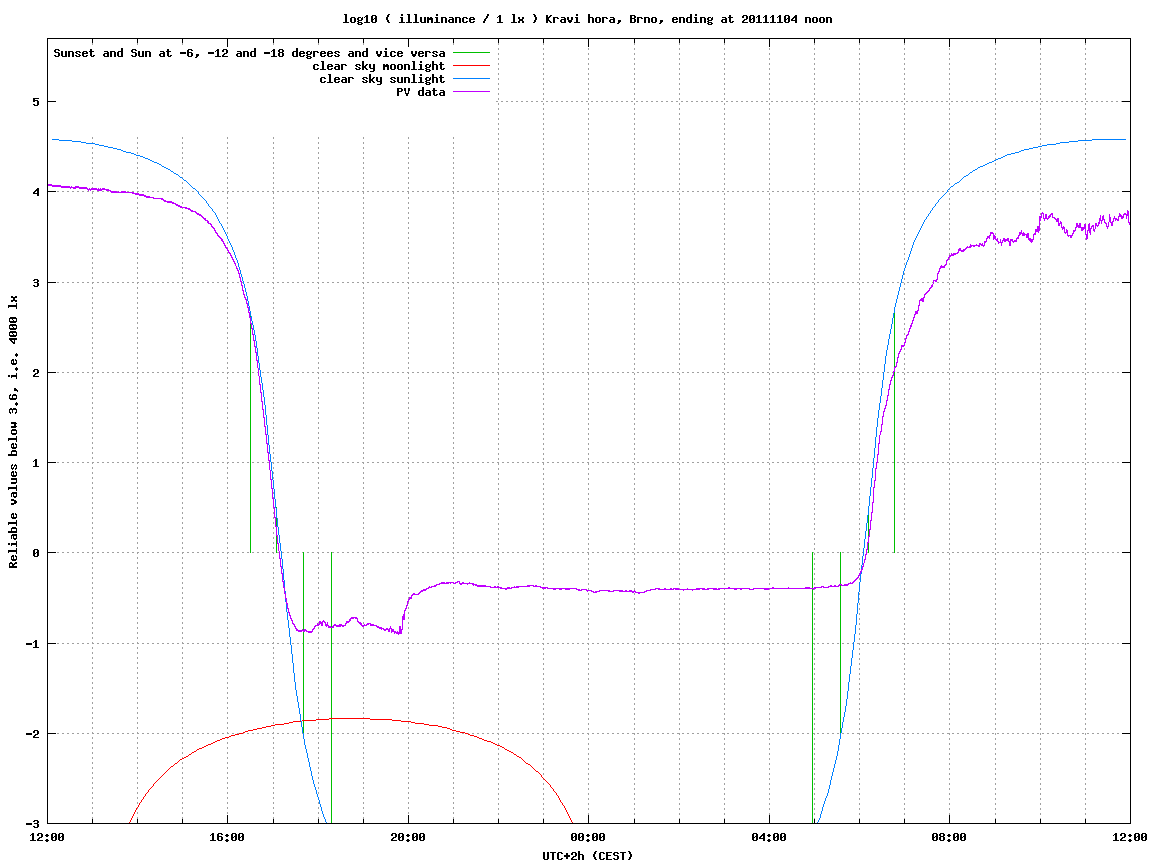Click the x-axis label 08:00
The image size is (1151, 863).
950,837
